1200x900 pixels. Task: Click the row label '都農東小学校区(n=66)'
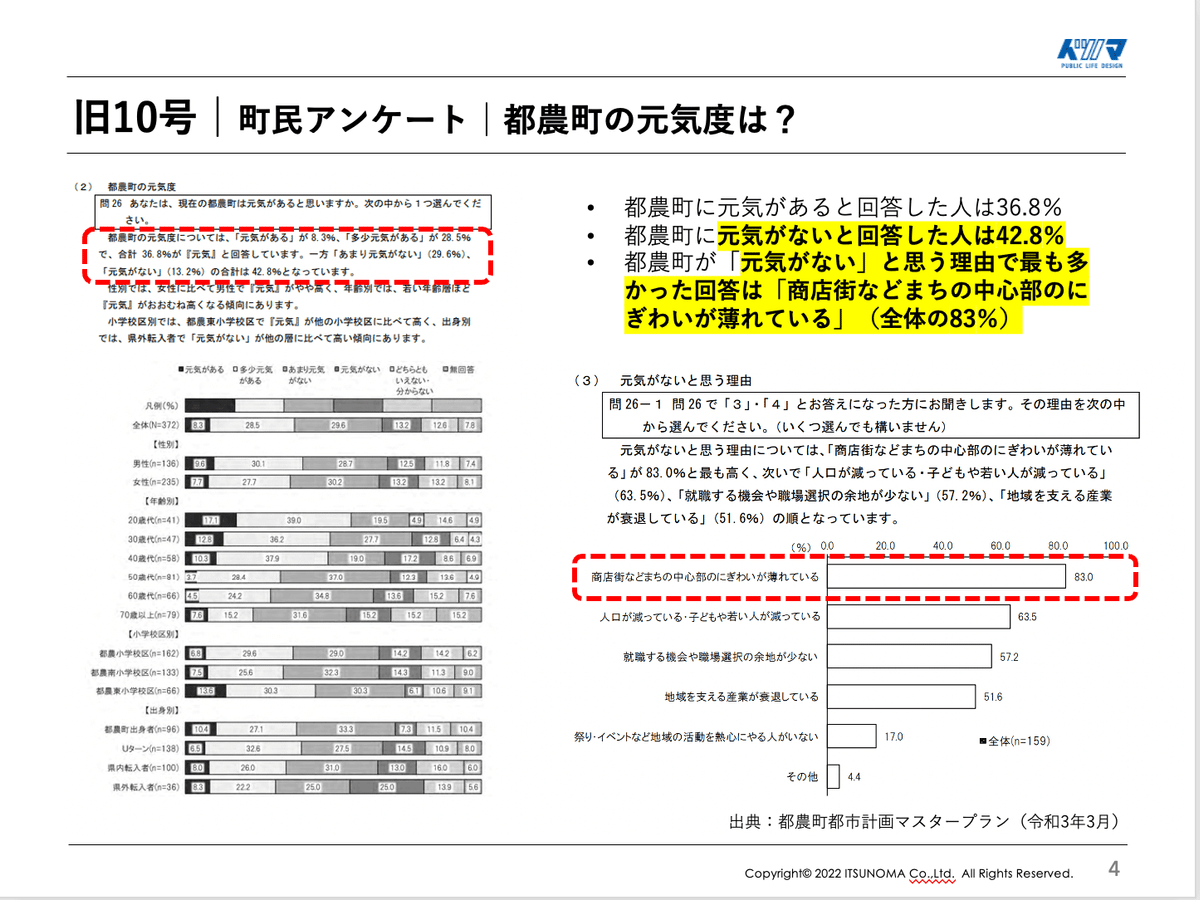point(138,691)
